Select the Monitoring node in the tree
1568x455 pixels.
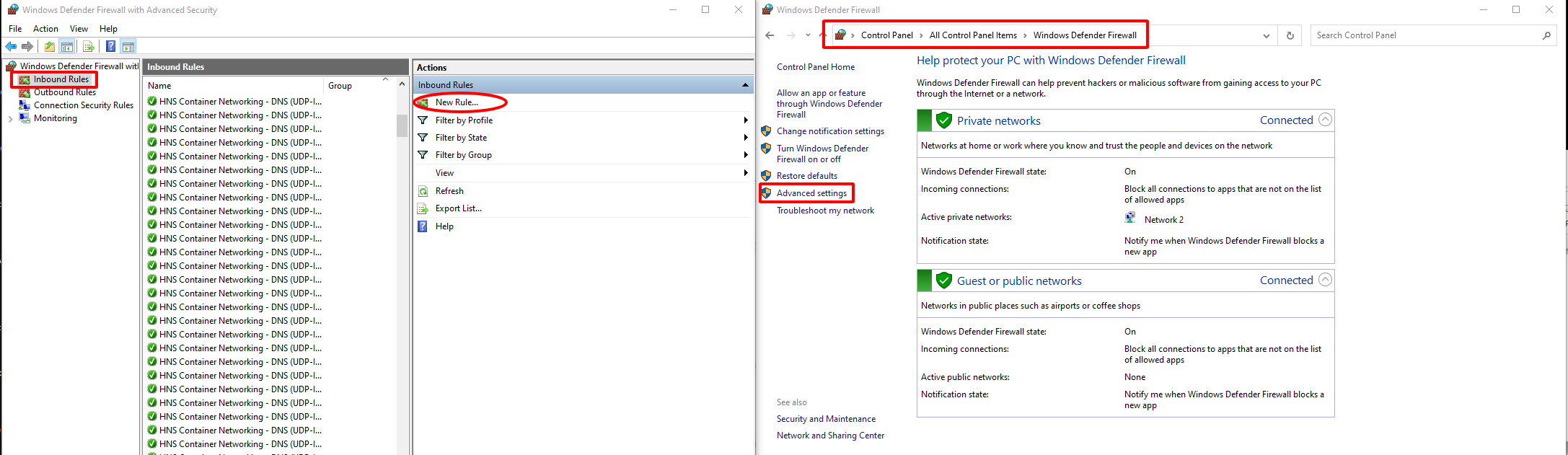tap(56, 118)
